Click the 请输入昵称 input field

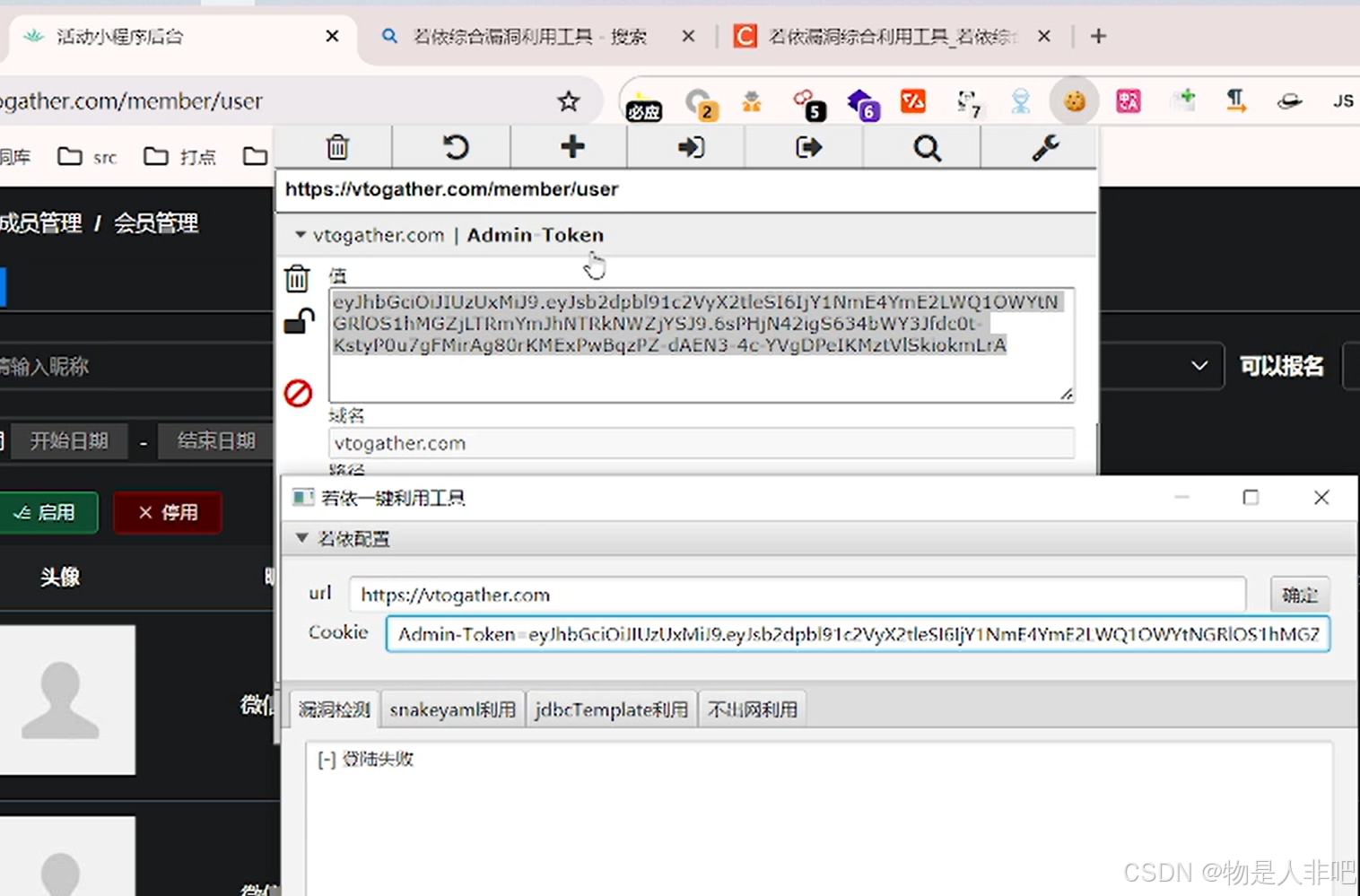136,366
